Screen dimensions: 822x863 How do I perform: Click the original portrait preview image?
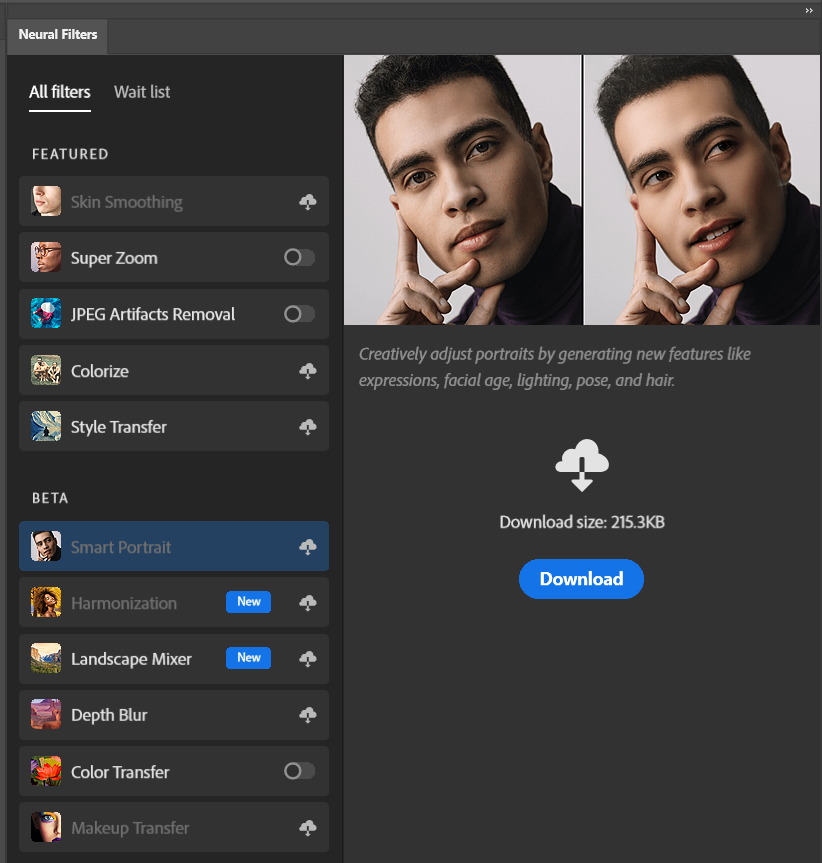[462, 190]
